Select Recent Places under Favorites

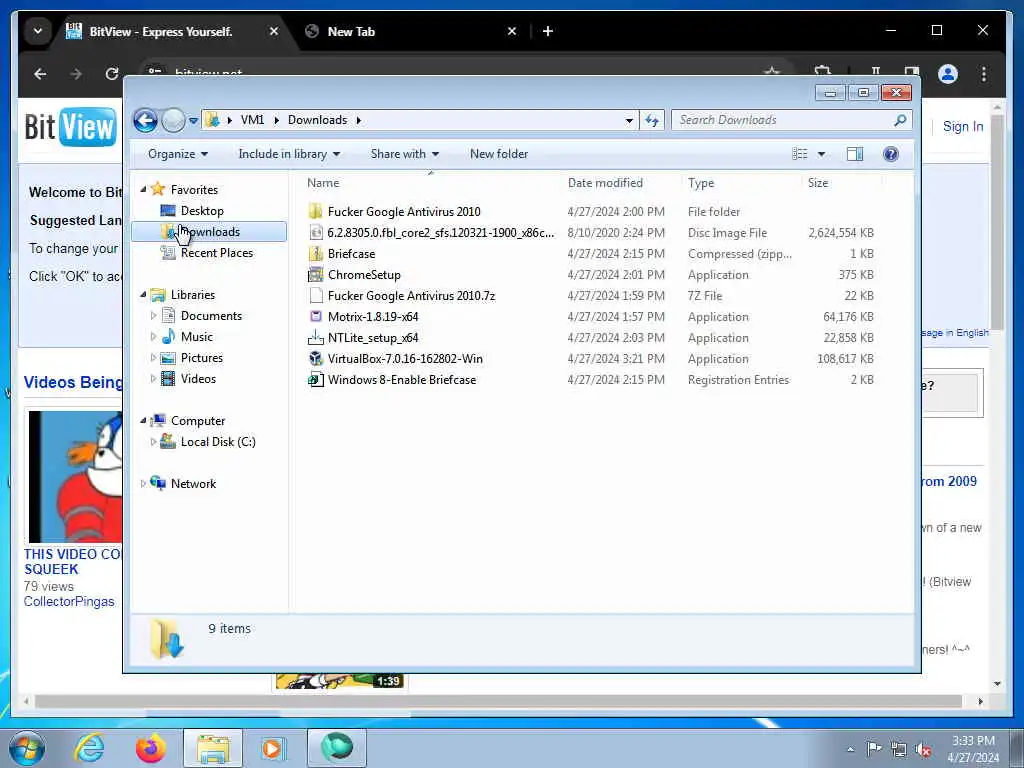point(216,253)
